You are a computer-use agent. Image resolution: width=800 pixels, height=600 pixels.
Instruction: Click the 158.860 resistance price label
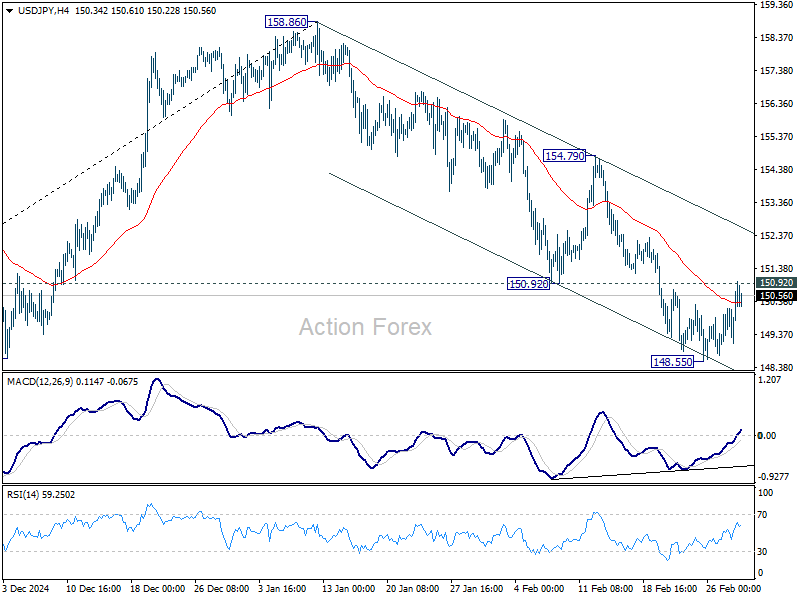[285, 22]
